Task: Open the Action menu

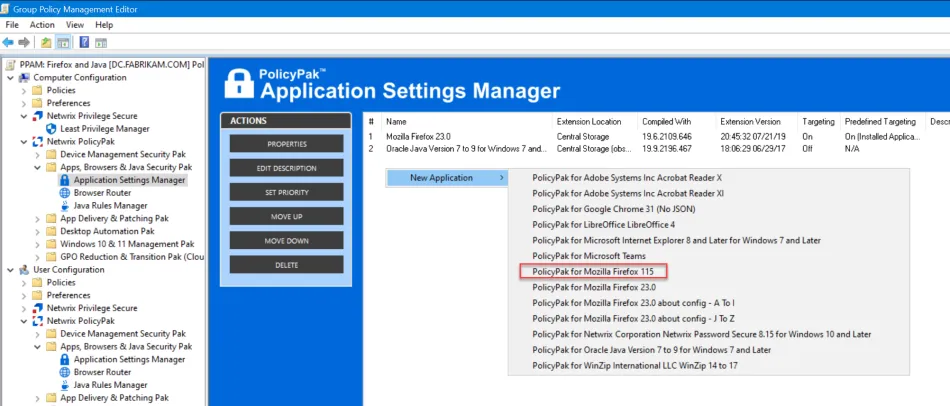Action: coord(42,24)
